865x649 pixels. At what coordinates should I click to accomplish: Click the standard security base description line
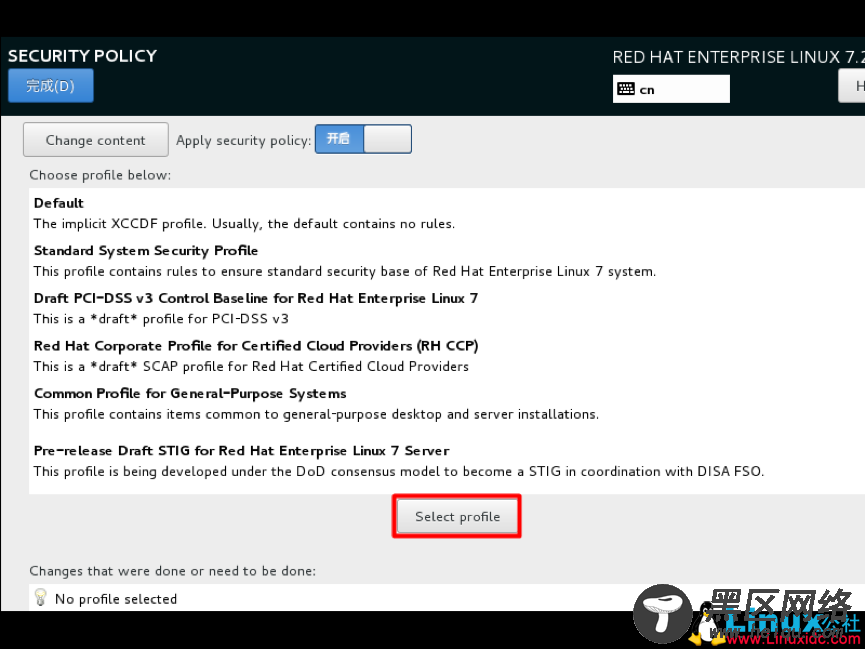point(345,272)
